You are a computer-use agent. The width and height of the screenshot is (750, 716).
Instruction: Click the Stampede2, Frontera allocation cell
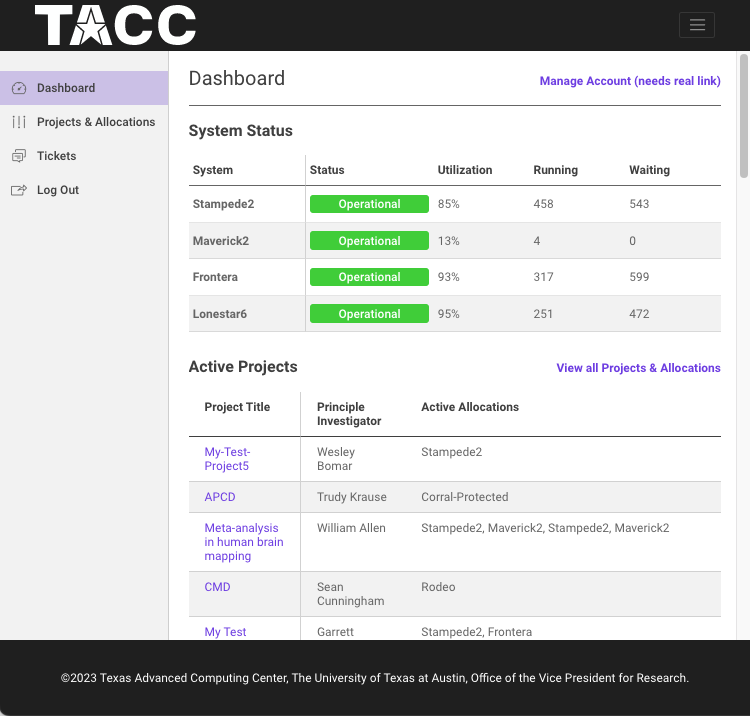coord(476,632)
